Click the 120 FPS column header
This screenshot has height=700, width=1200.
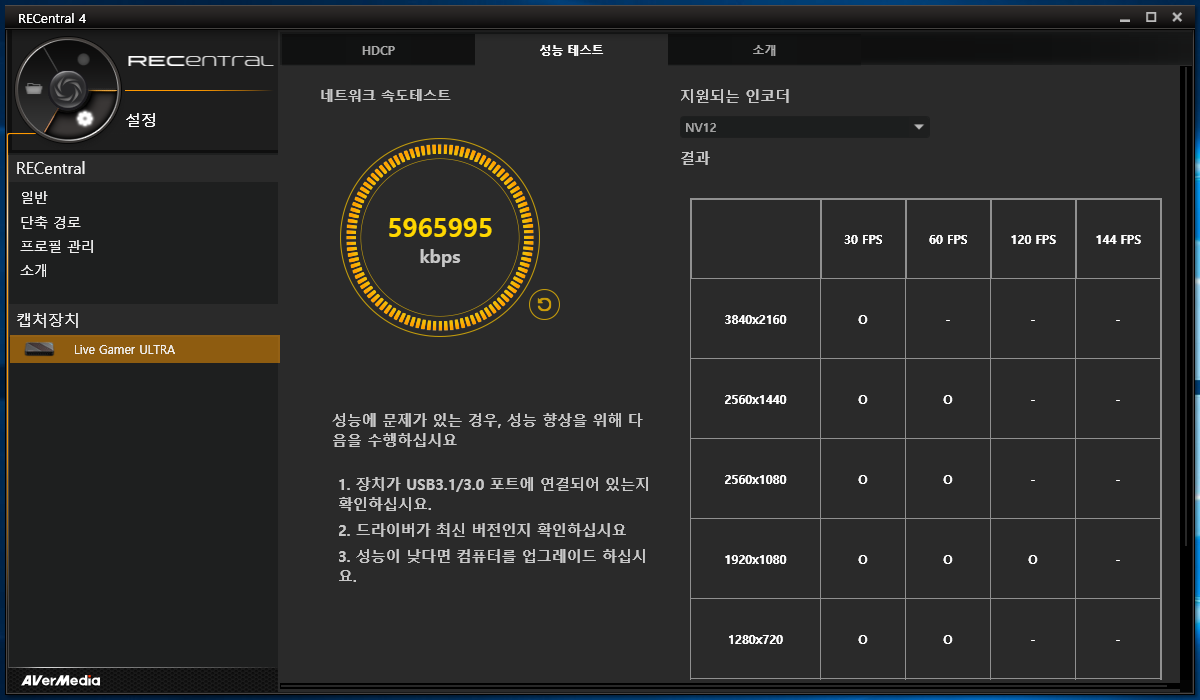tap(1033, 239)
